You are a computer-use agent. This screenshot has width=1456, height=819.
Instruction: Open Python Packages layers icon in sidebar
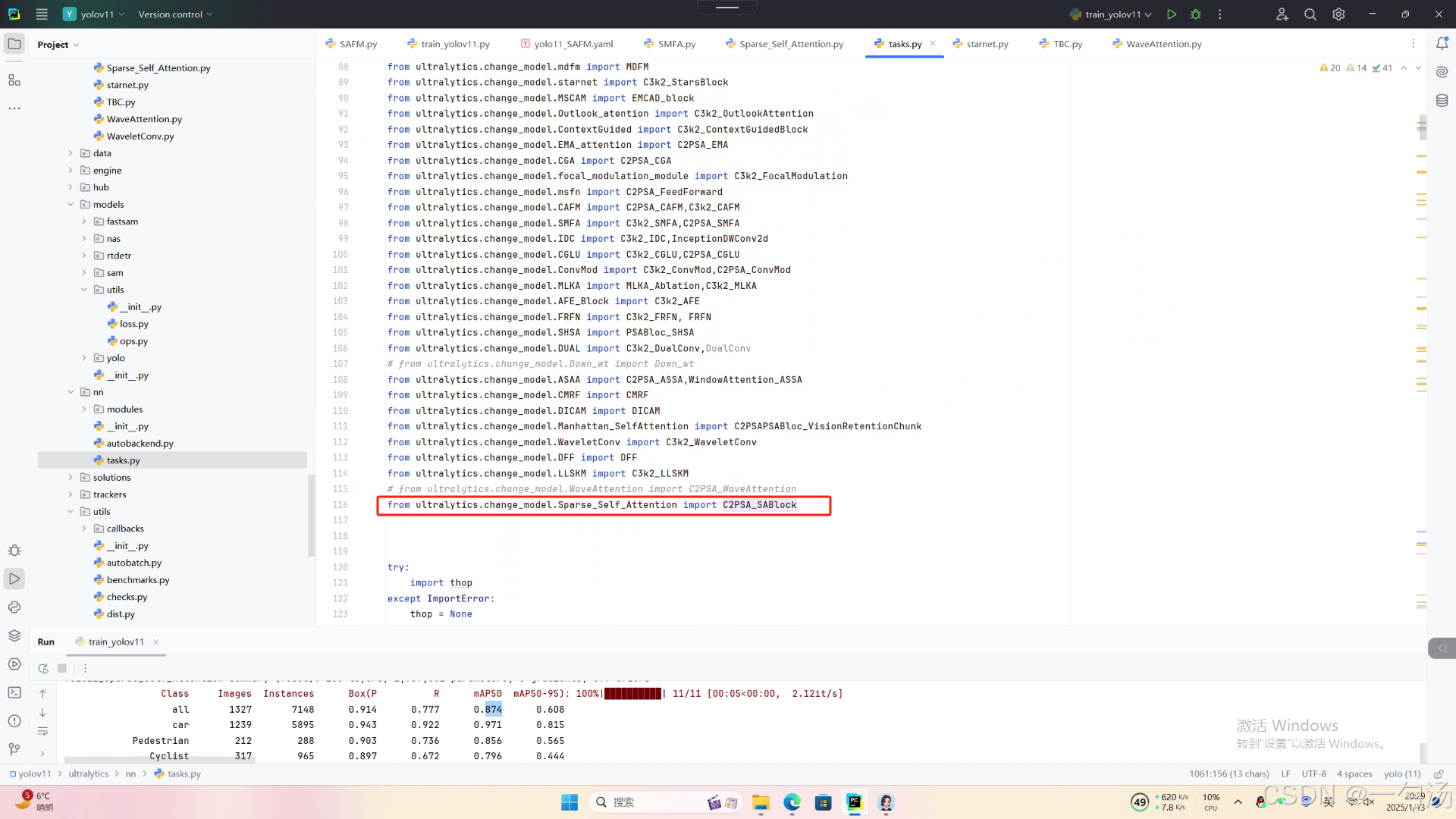click(14, 635)
